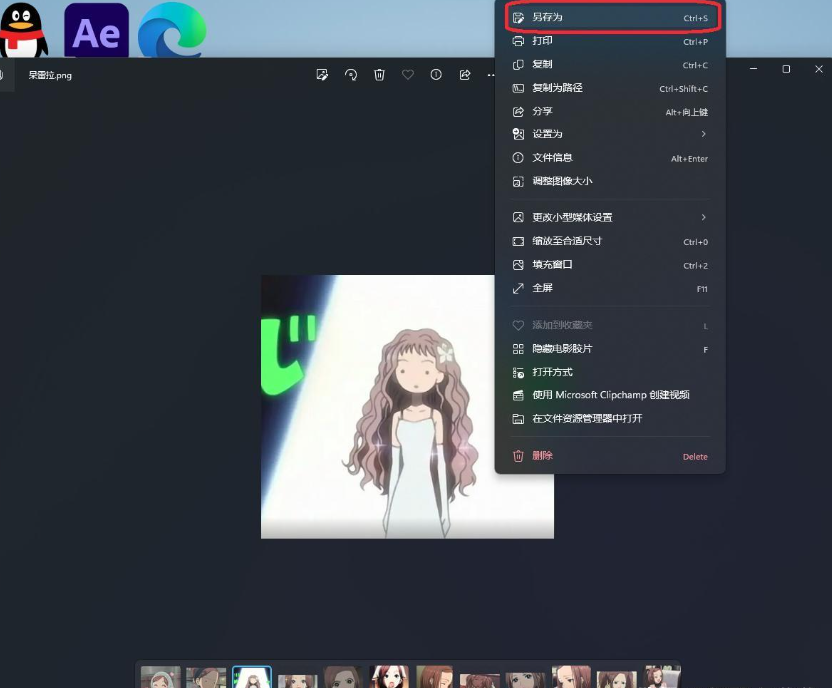This screenshot has height=688, width=832.
Task: Open the QQ penguin desktop icon
Action: [x=23, y=30]
